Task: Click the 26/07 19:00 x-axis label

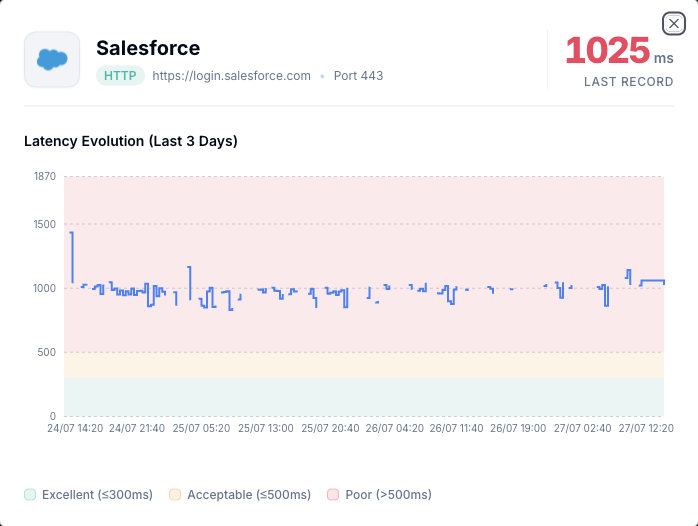Action: point(518,429)
